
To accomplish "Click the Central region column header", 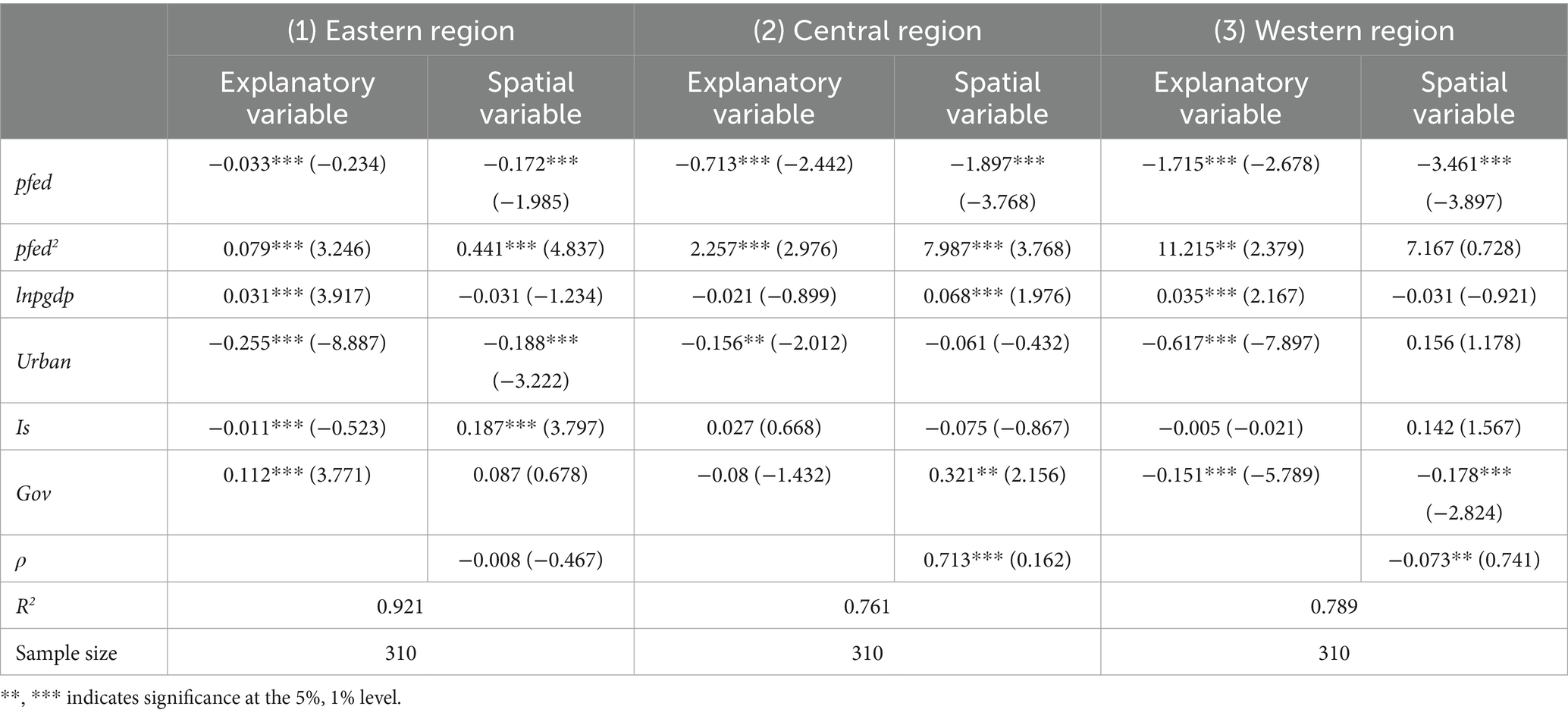I will coord(867,30).
